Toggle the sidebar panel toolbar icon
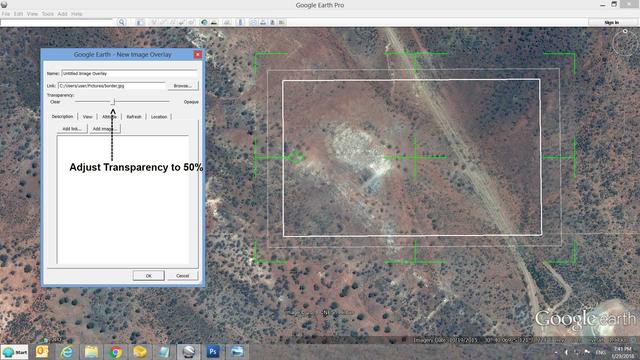The width and height of the screenshot is (640, 360). [x=140, y=22]
